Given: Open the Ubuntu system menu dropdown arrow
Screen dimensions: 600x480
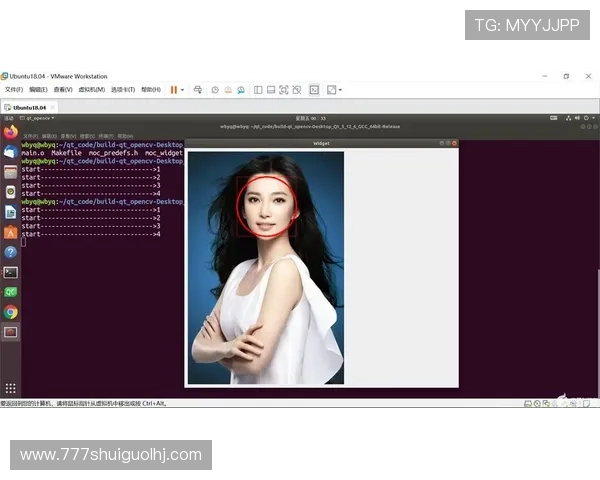Looking at the screenshot, I should pos(593,118).
